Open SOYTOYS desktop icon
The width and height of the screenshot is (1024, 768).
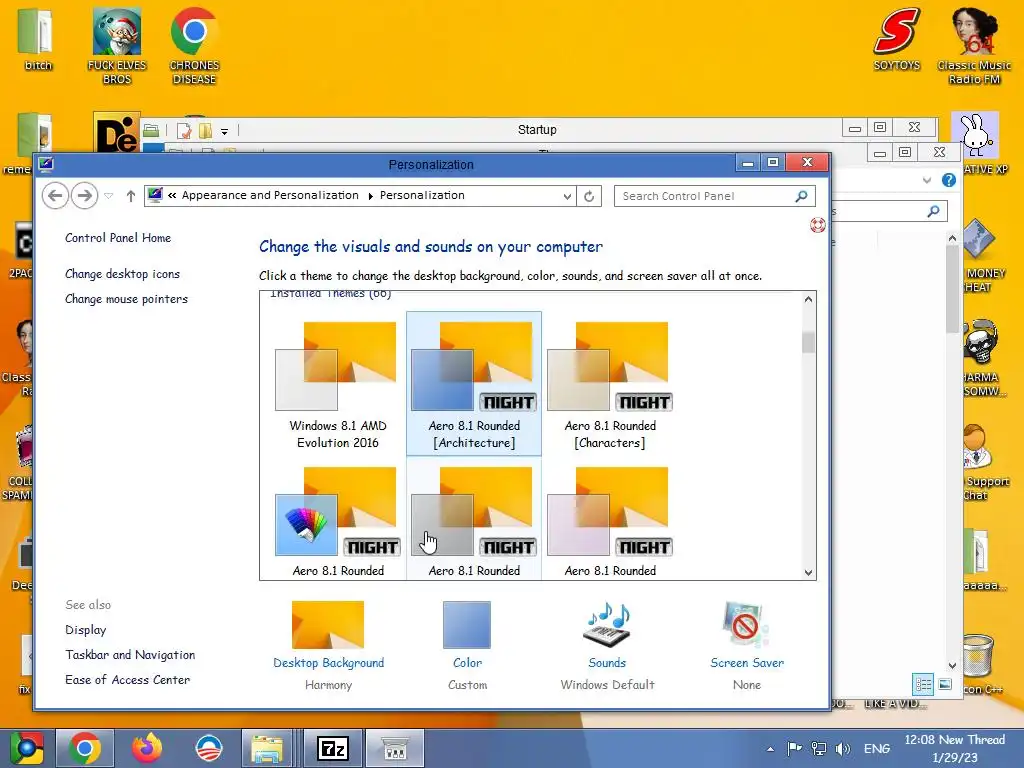pos(897,39)
